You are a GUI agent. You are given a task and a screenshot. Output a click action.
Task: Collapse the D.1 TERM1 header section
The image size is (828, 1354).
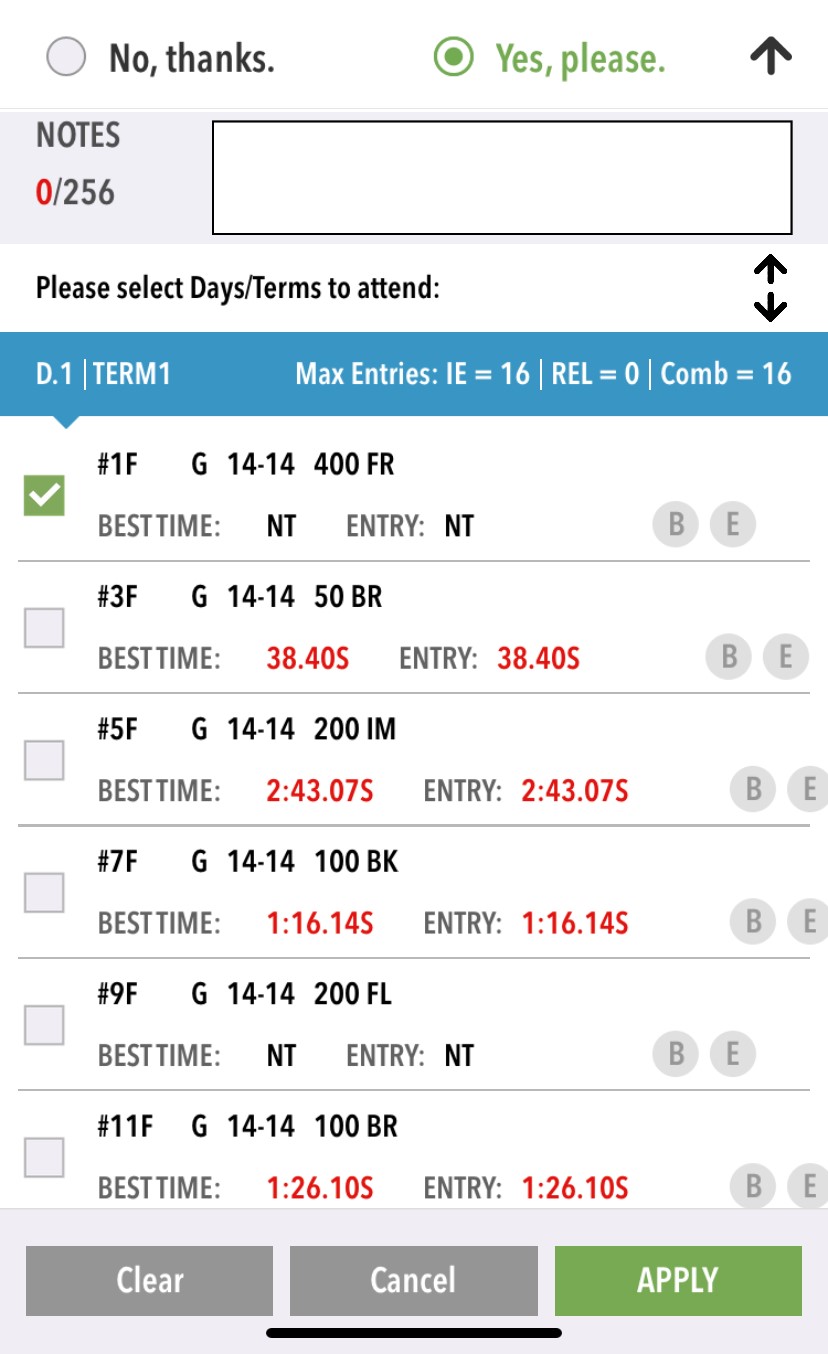(x=413, y=374)
